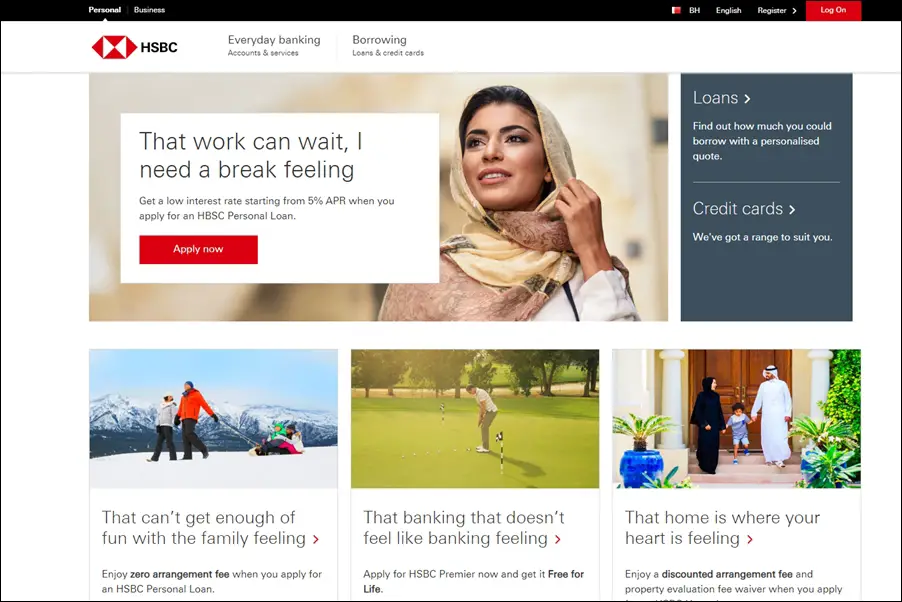Select the BH country option

(694, 10)
